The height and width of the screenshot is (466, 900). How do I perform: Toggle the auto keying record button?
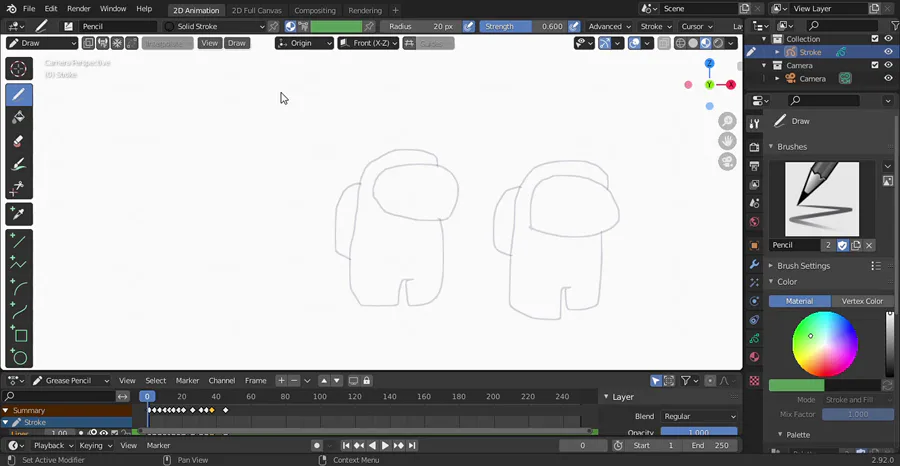click(316, 445)
